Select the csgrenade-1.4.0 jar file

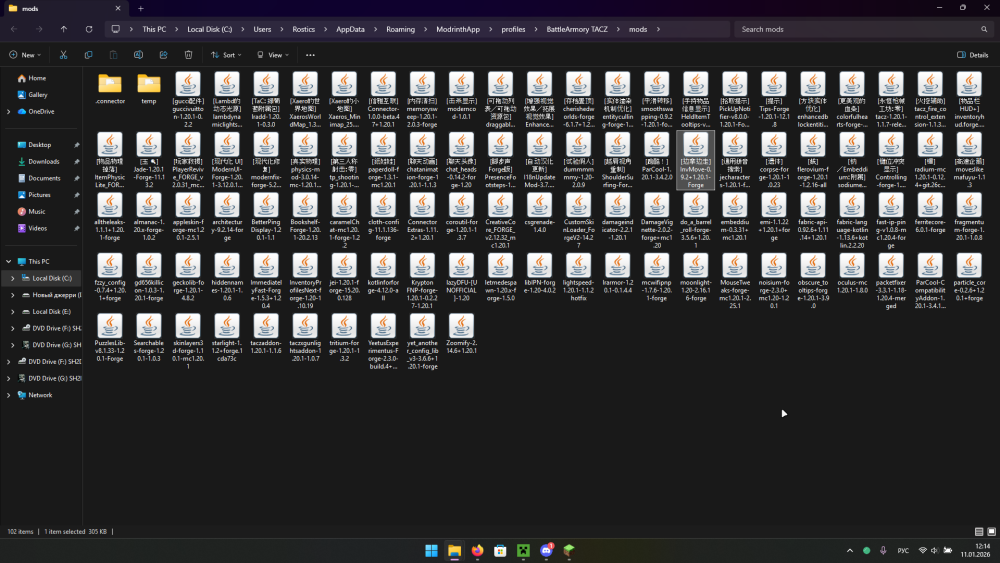(x=539, y=214)
